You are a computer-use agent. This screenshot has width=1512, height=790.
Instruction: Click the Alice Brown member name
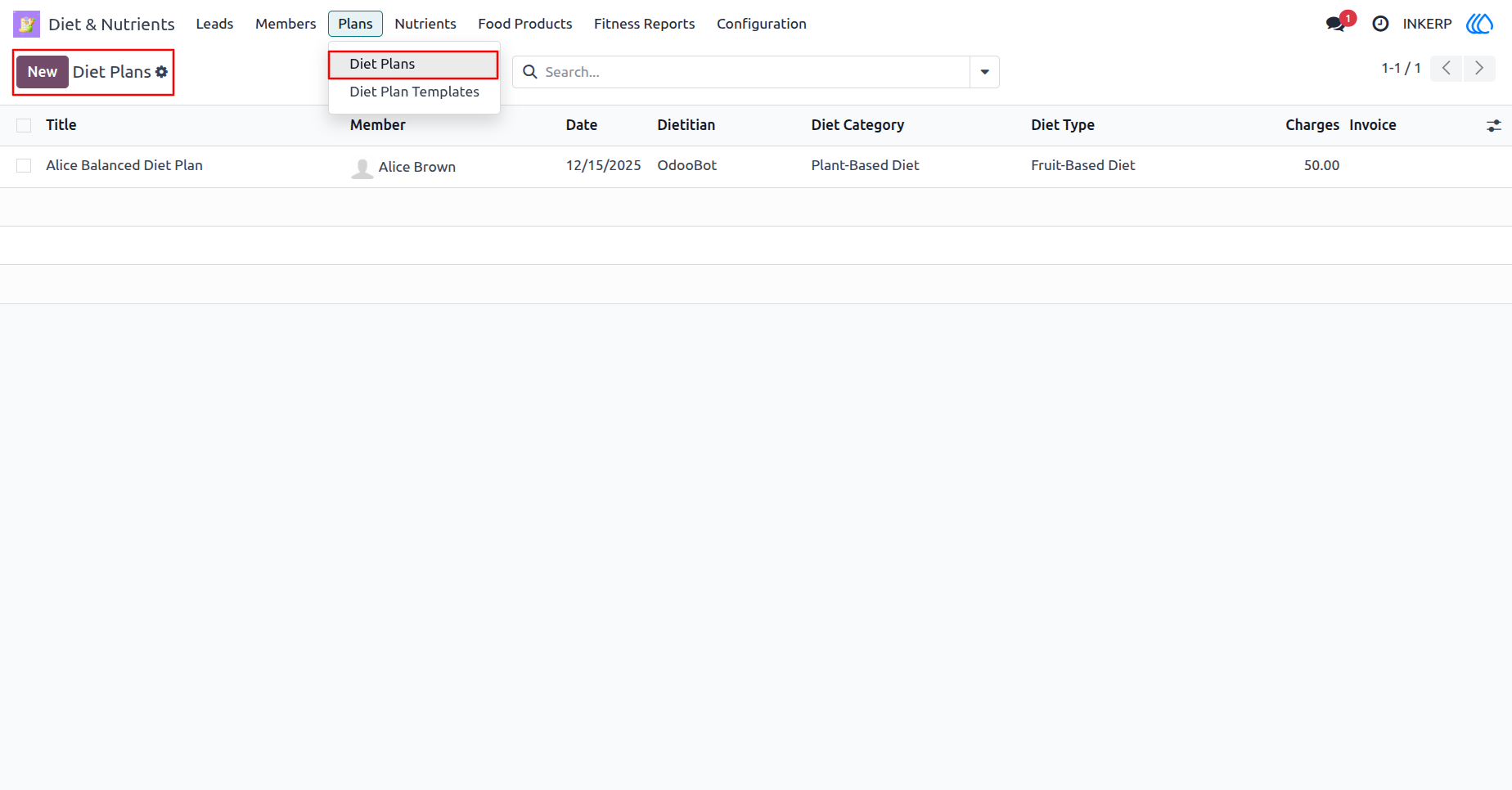tap(417, 167)
